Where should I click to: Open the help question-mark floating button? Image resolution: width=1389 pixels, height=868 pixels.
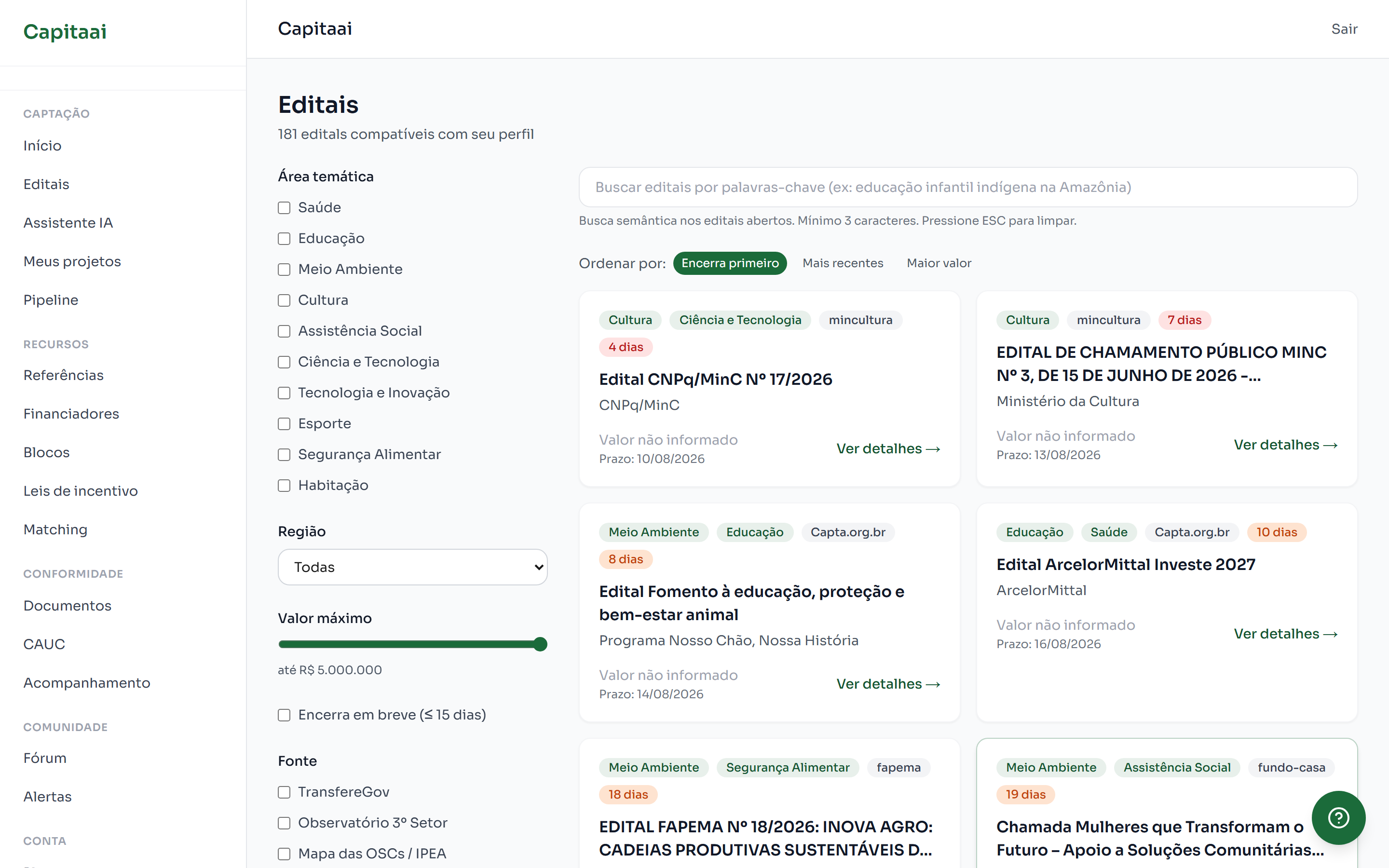coord(1338,817)
